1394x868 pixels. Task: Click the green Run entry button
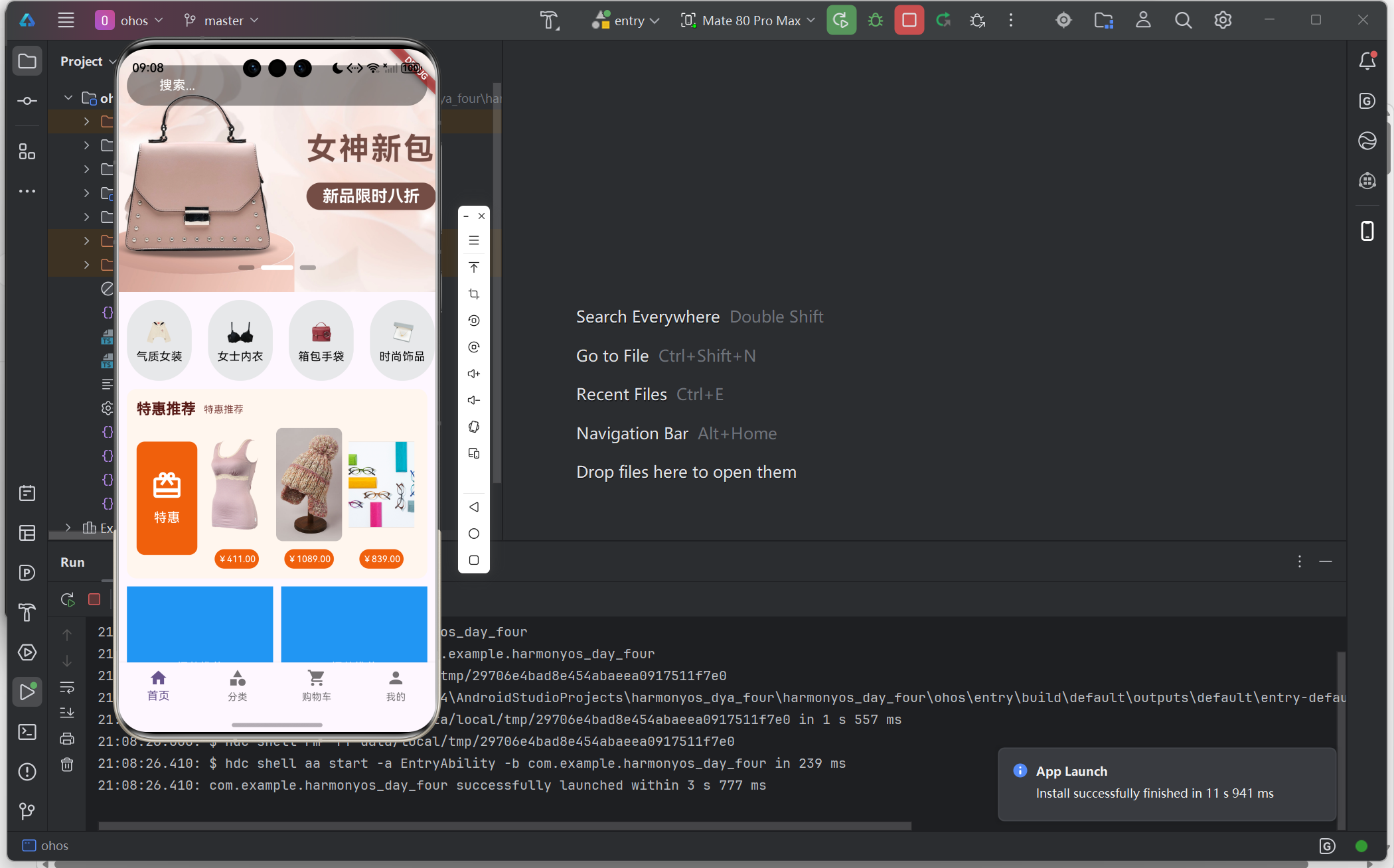[x=841, y=21]
